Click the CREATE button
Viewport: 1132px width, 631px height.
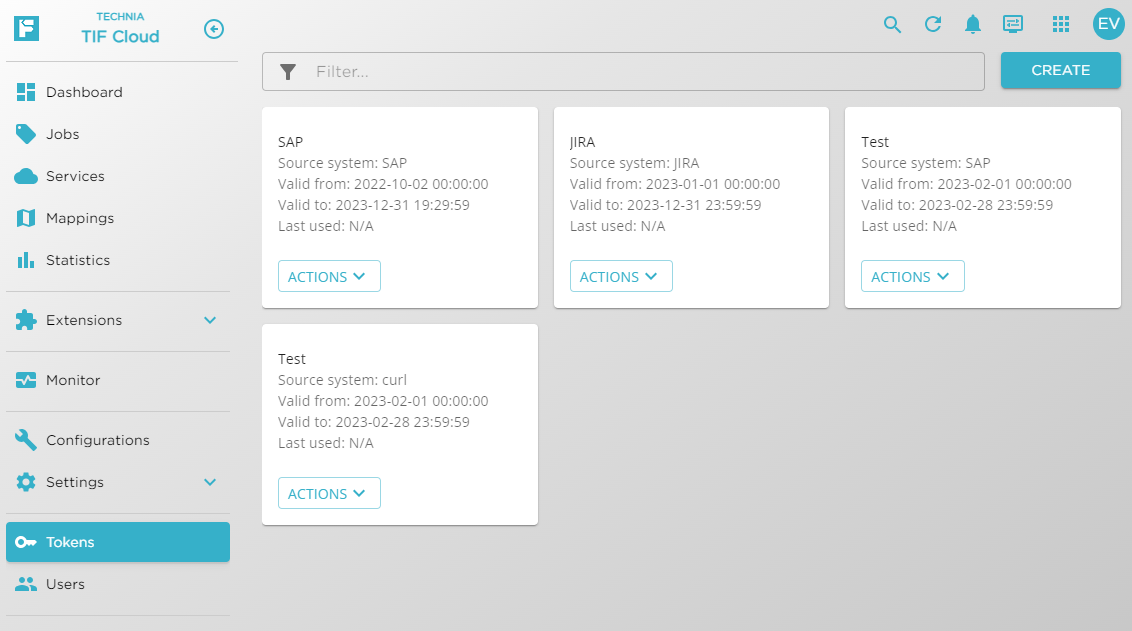coord(1060,70)
